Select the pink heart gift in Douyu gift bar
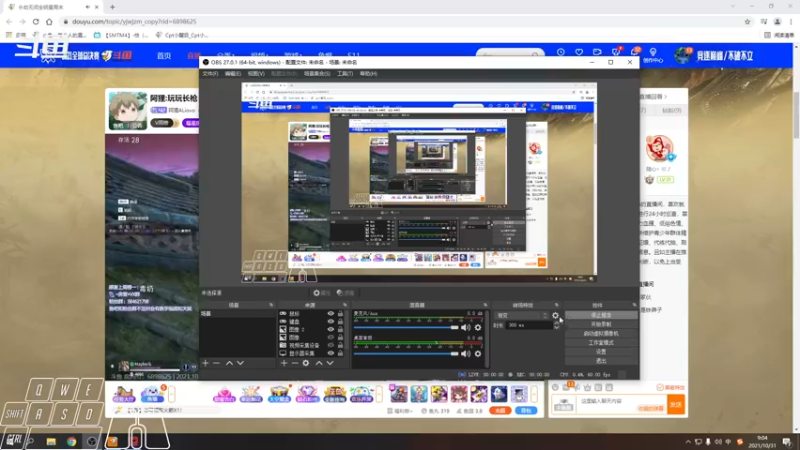This screenshot has height=450, width=800. point(224,394)
